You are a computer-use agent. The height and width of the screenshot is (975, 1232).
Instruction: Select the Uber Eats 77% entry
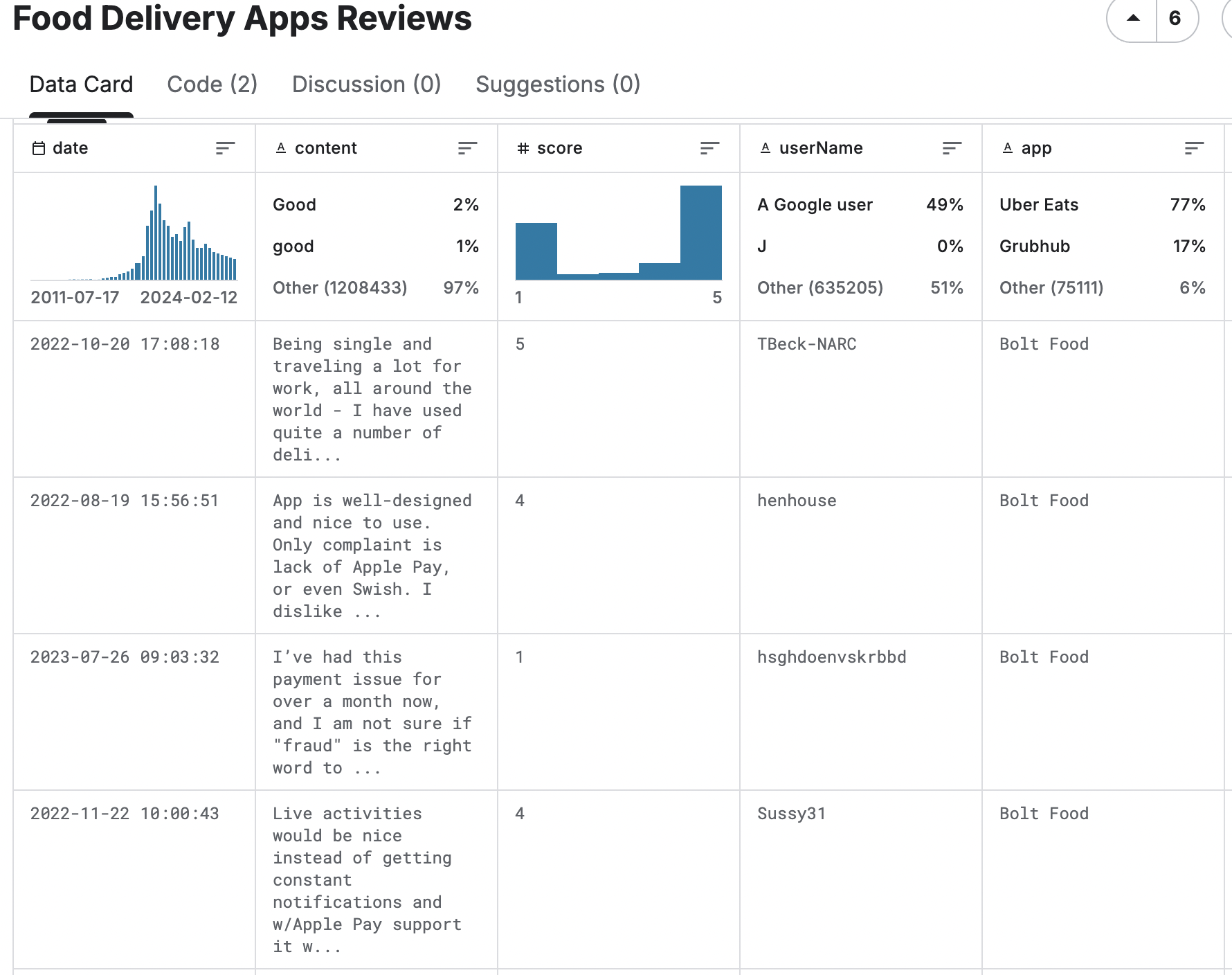1102,205
